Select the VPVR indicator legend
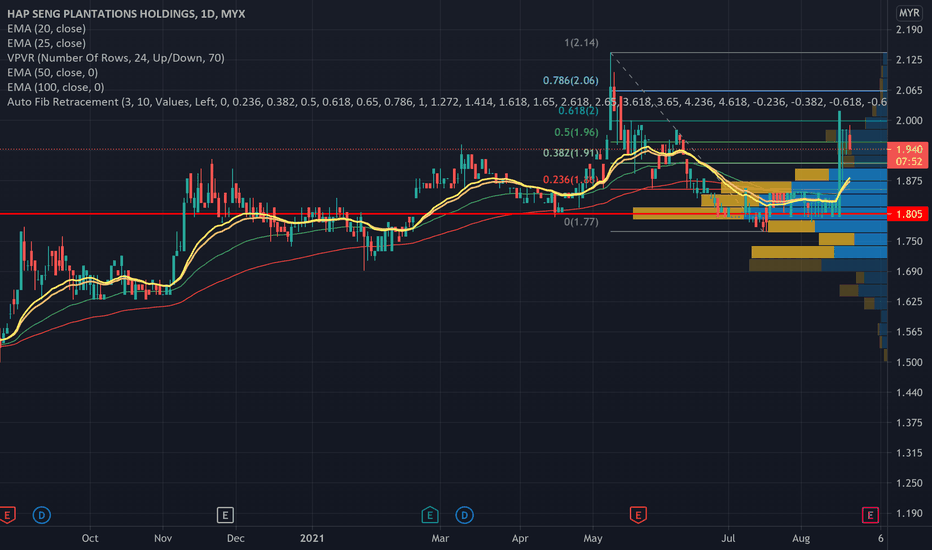 116,58
